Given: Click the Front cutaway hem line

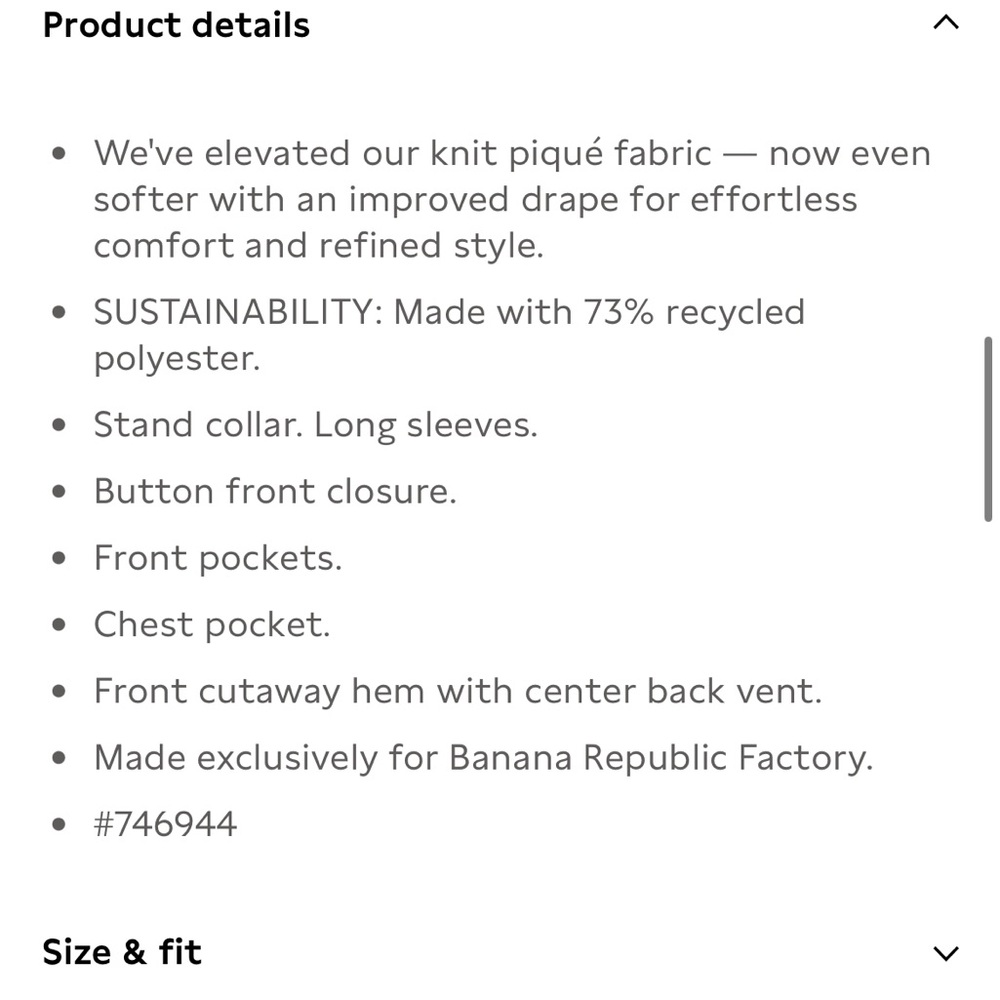Looking at the screenshot, I should [x=457, y=691].
